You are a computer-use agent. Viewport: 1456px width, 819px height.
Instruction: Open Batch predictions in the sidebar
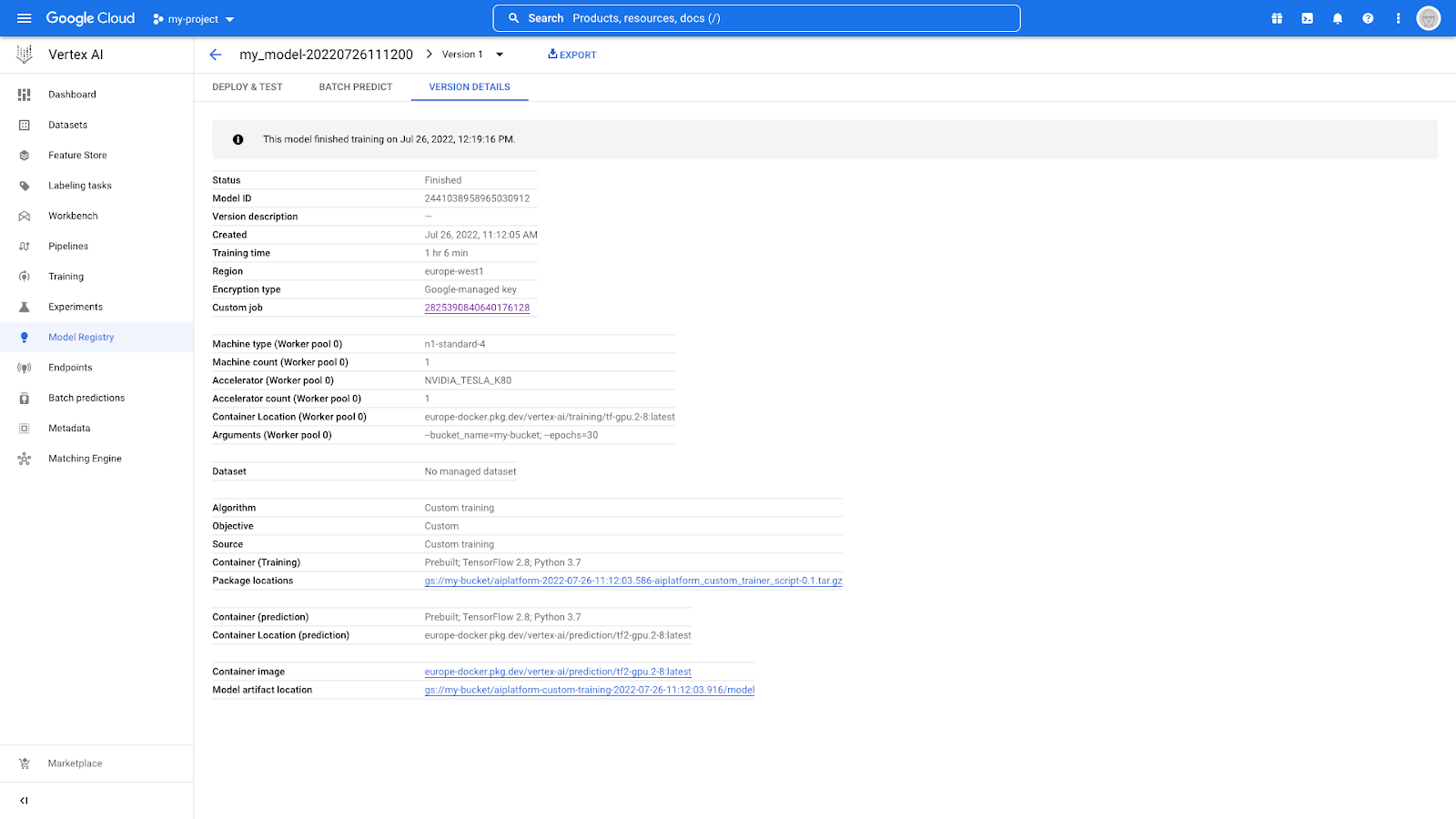[86, 398]
